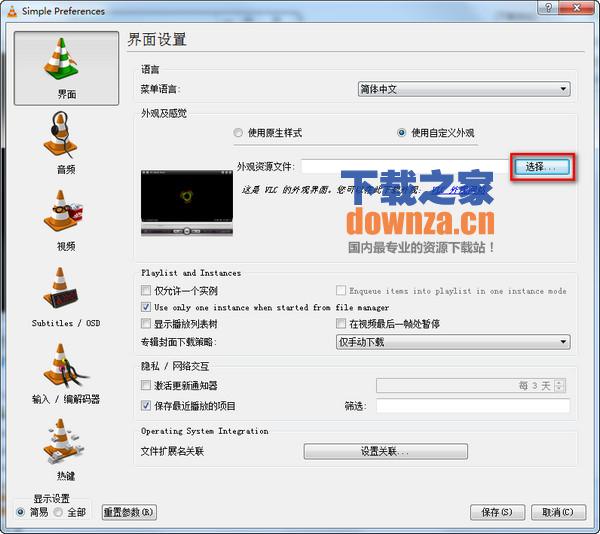Click the 选择... skin file button

point(542,167)
